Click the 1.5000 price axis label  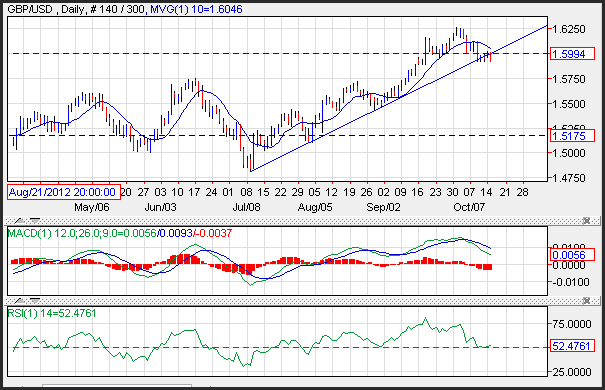click(x=569, y=153)
